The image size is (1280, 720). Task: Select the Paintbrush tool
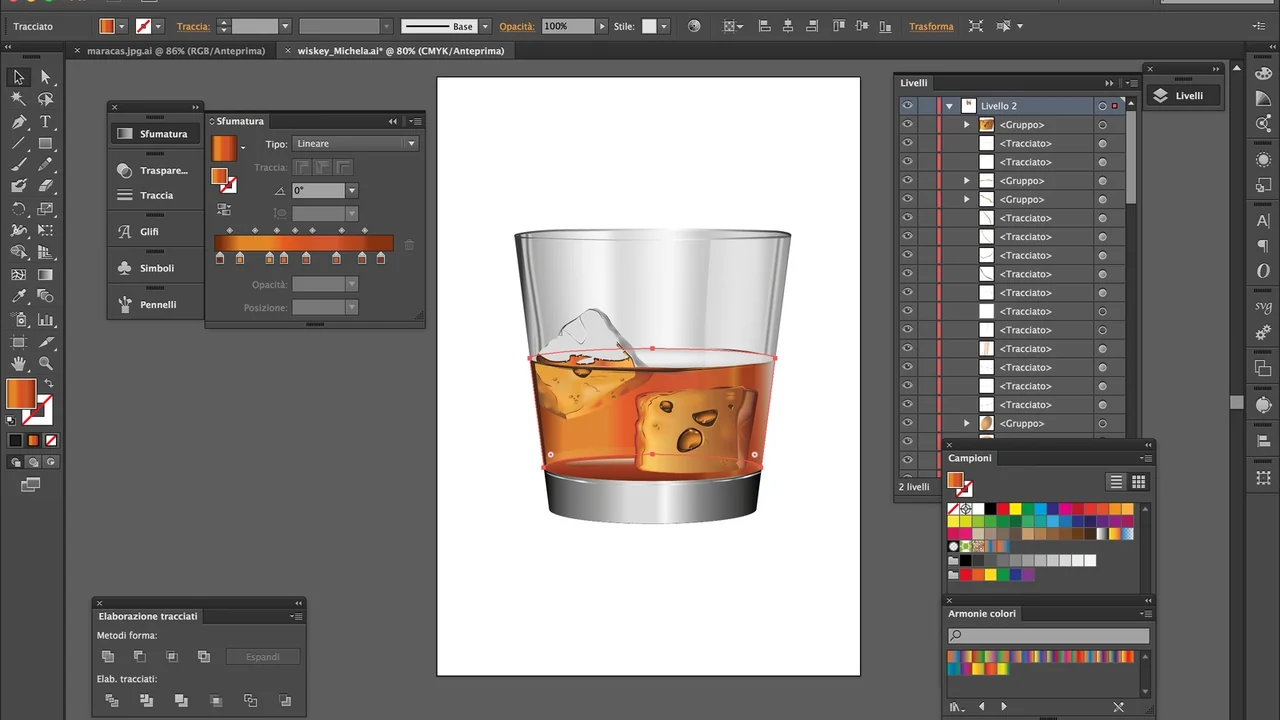(19, 165)
